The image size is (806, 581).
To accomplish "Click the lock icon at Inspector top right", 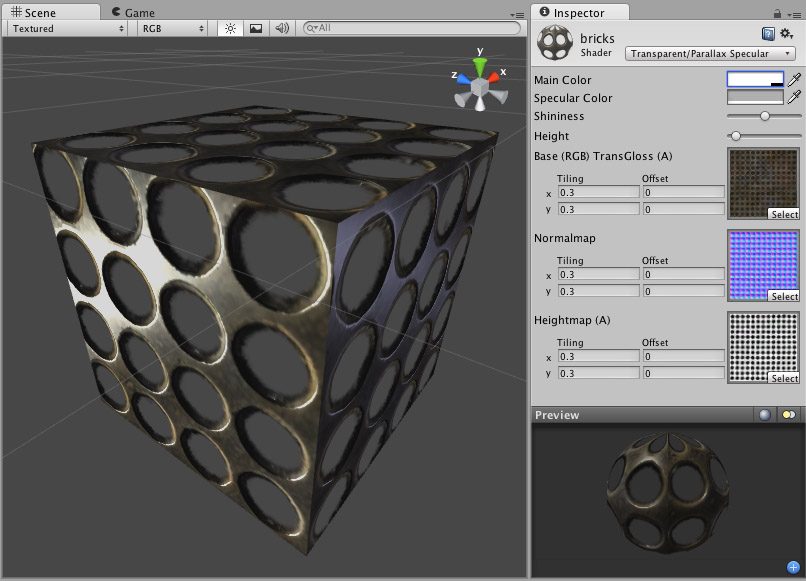I will pos(777,14).
